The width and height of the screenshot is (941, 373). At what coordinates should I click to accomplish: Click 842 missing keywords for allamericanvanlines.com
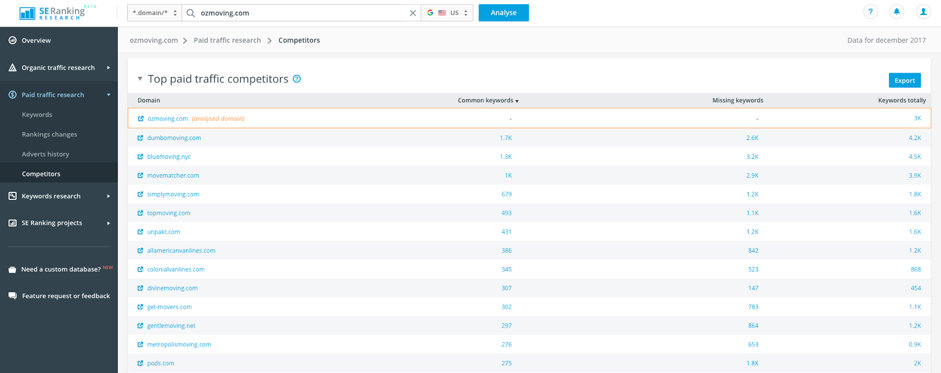[753, 251]
